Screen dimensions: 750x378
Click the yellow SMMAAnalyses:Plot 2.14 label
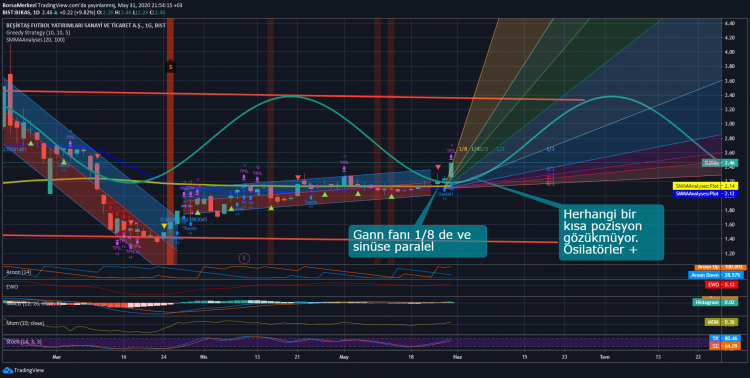(x=706, y=186)
